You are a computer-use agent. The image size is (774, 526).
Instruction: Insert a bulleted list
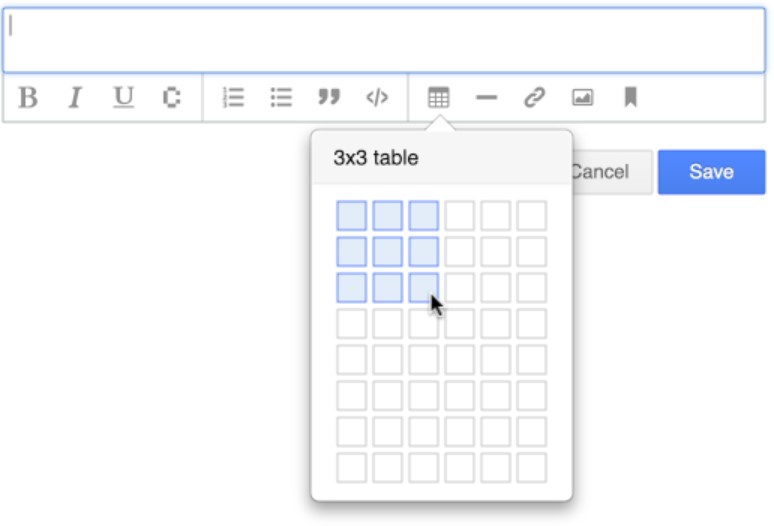point(281,97)
